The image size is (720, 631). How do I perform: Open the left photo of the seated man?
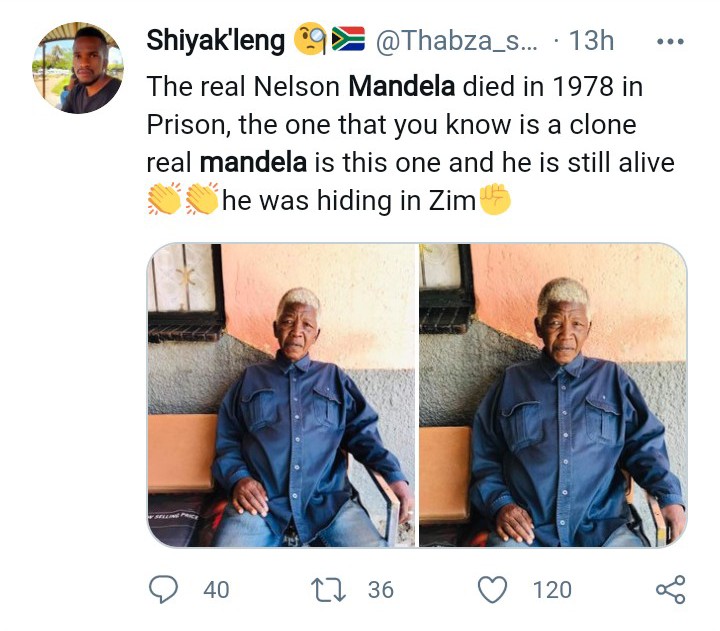point(281,395)
